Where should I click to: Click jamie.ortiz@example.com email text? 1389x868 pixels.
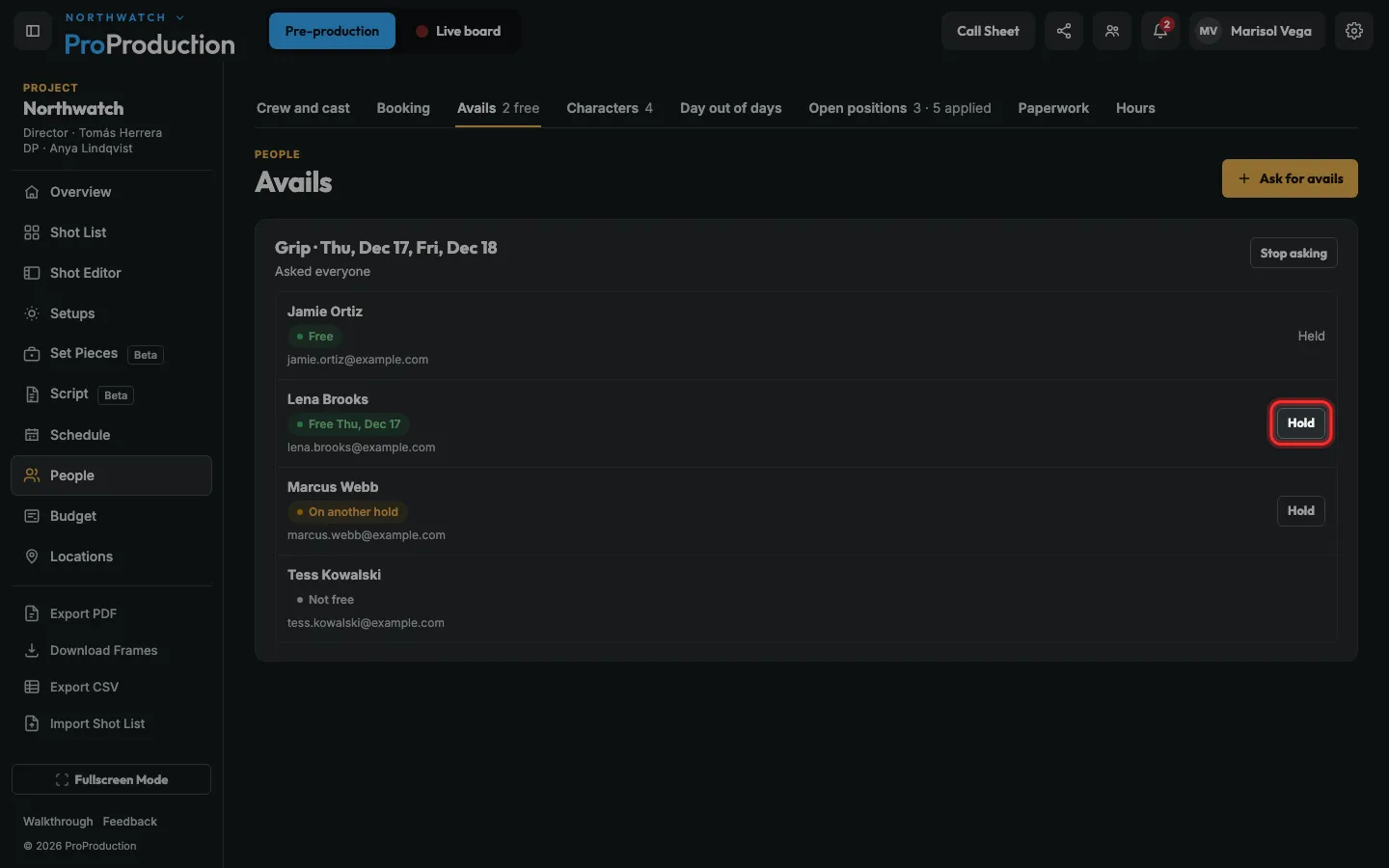pos(358,360)
